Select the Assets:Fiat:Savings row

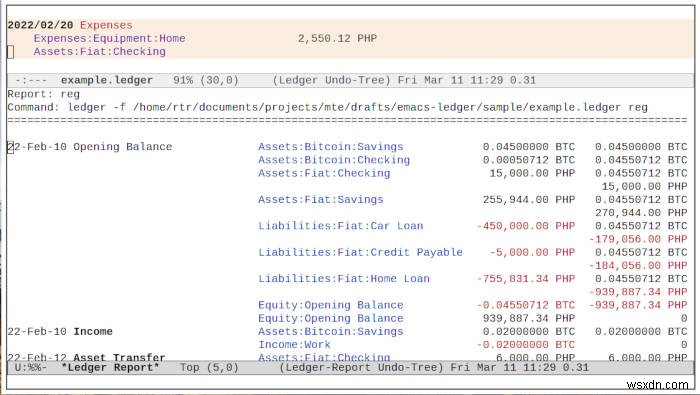point(321,200)
